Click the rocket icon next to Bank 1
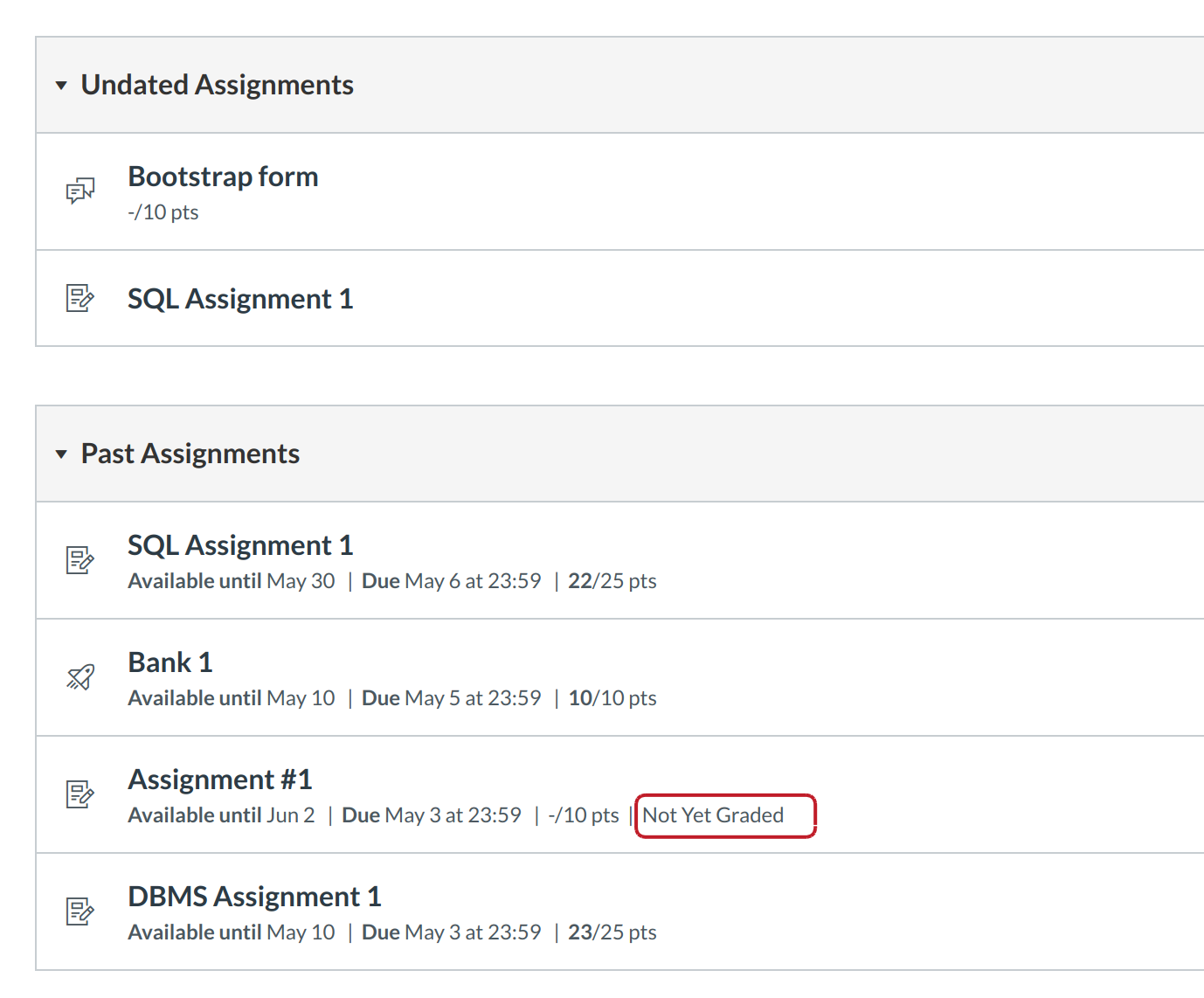 80,676
